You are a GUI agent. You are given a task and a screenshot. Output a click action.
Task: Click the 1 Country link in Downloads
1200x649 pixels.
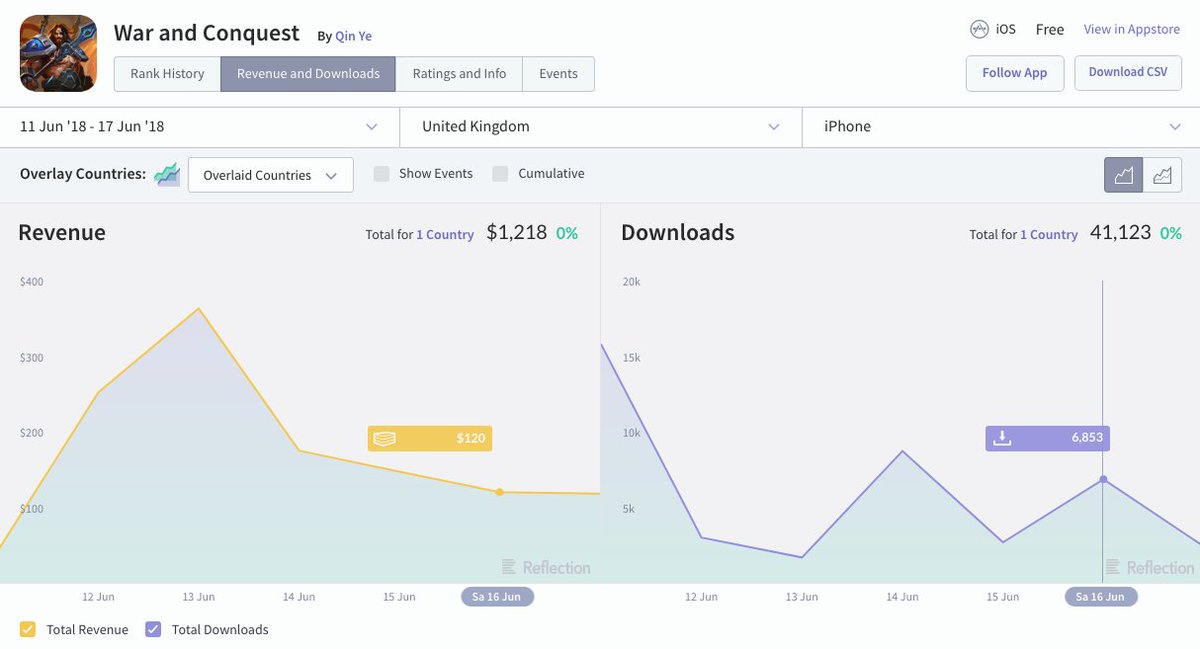point(1049,235)
